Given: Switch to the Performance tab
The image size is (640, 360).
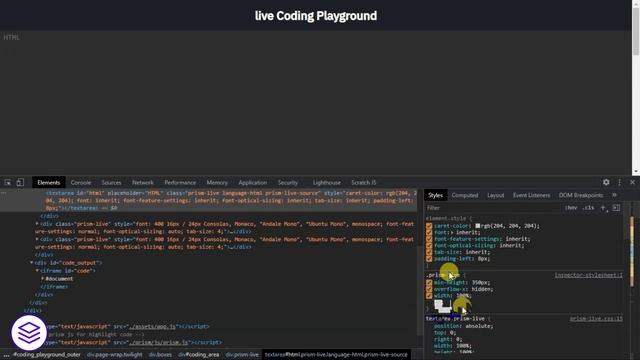Looking at the screenshot, I should (180, 182).
